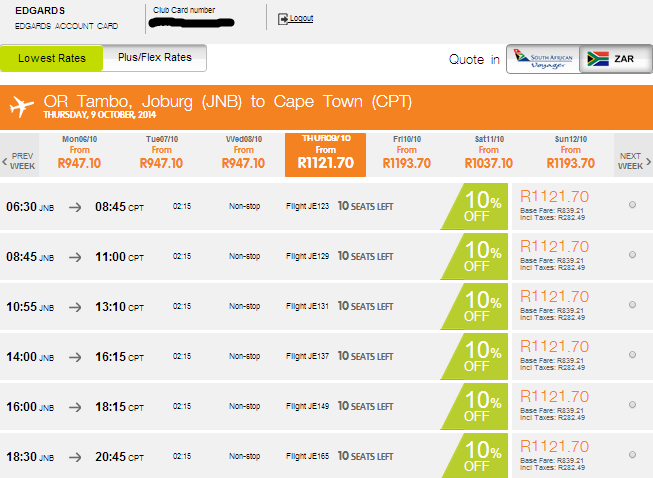
Task: Select the 18:30 flight JE165 radio button
Action: (x=632, y=454)
